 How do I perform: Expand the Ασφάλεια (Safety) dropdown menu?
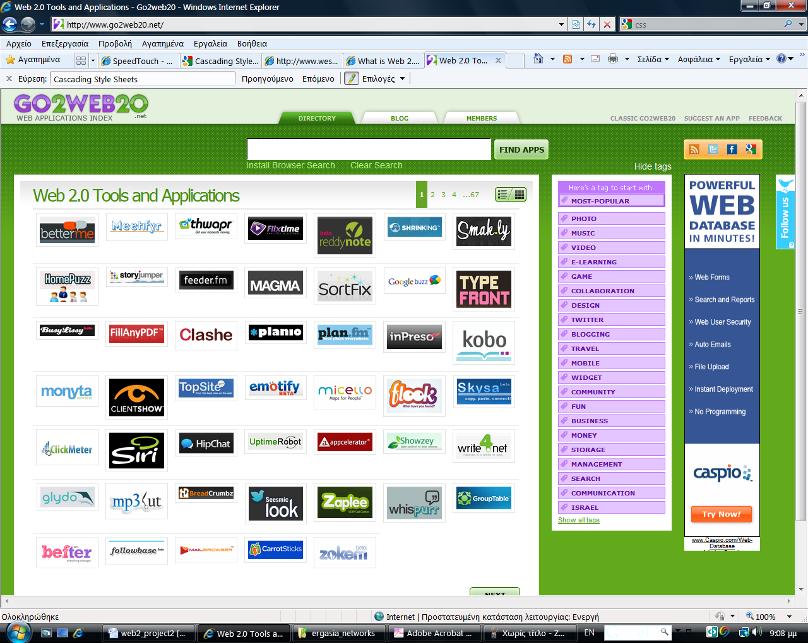tap(698, 59)
